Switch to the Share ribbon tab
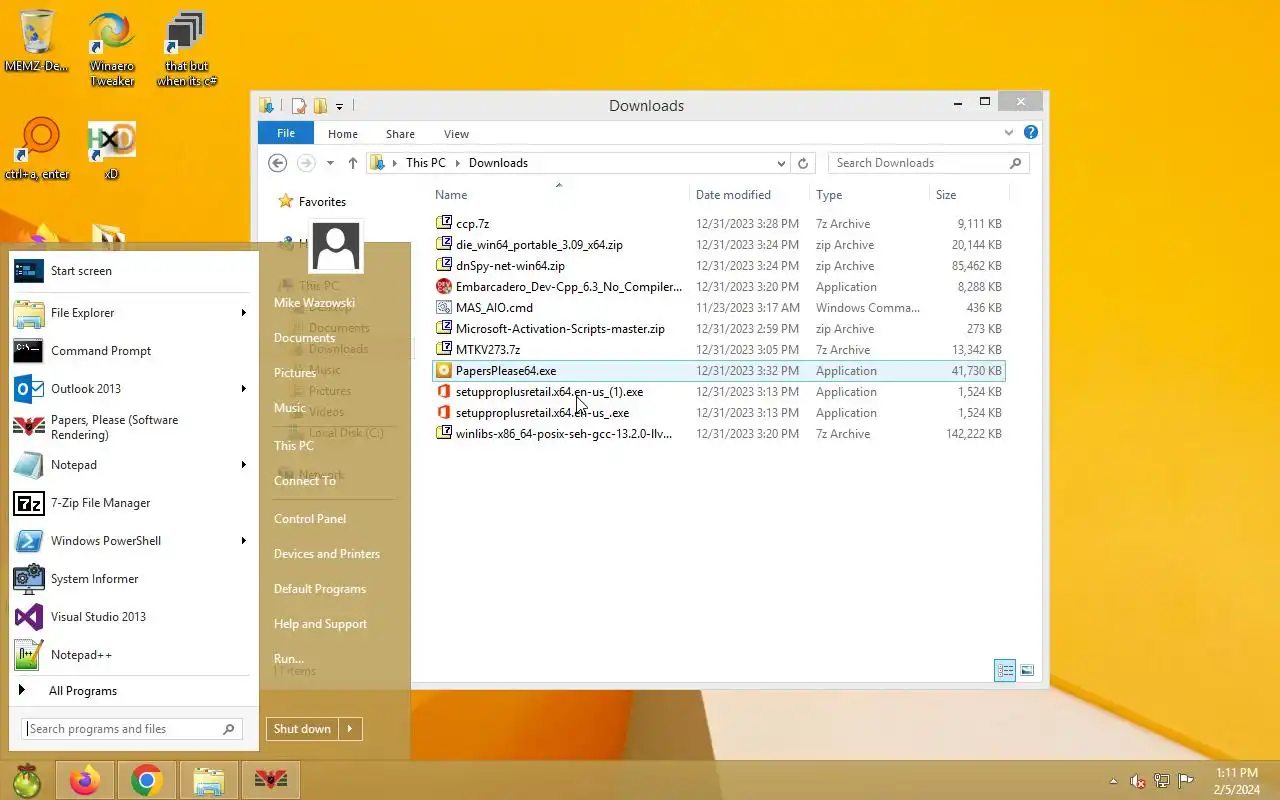The width and height of the screenshot is (1280, 800). click(x=400, y=134)
